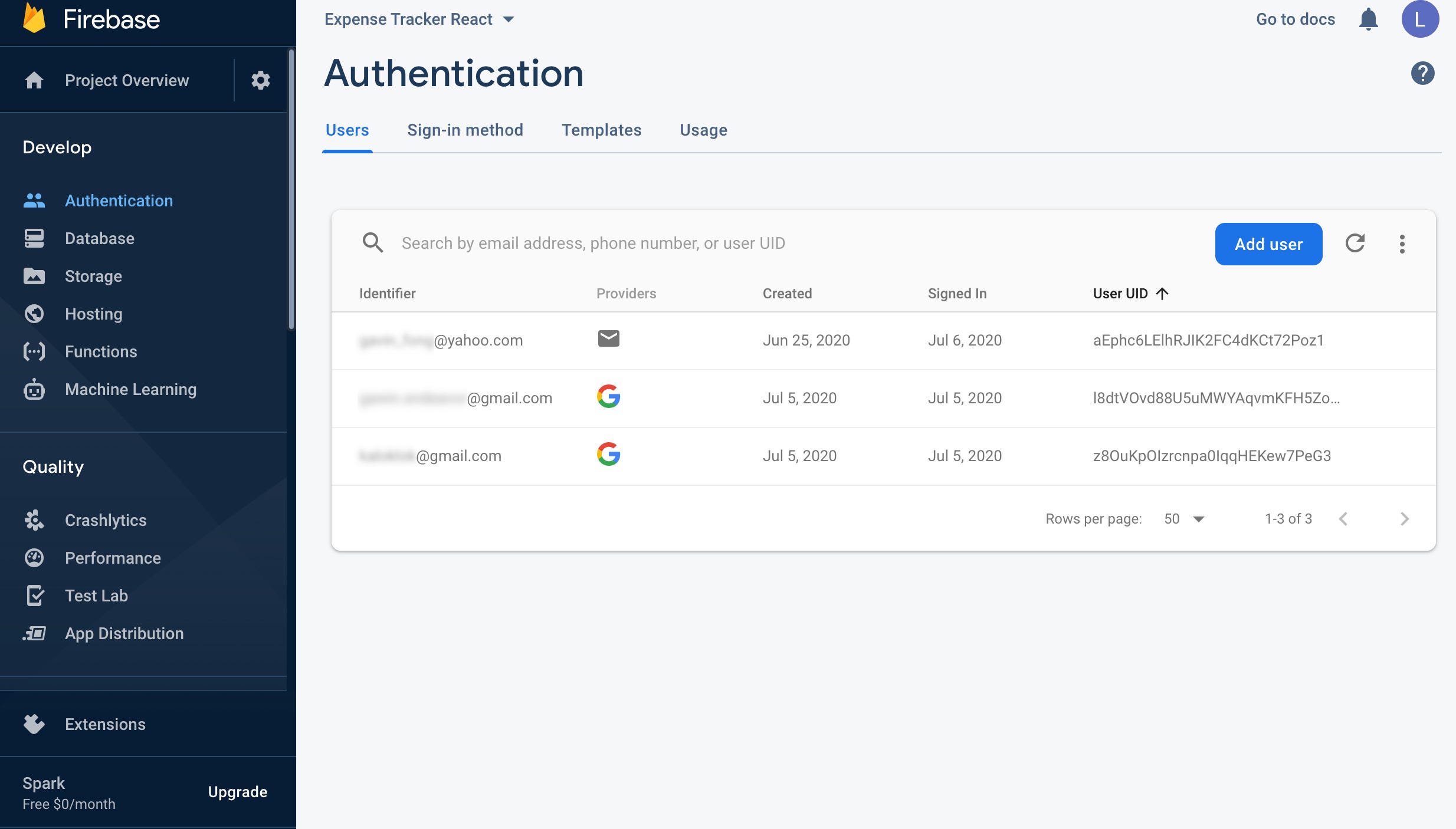The height and width of the screenshot is (829, 1456).
Task: Refresh the users list
Action: [x=1355, y=244]
